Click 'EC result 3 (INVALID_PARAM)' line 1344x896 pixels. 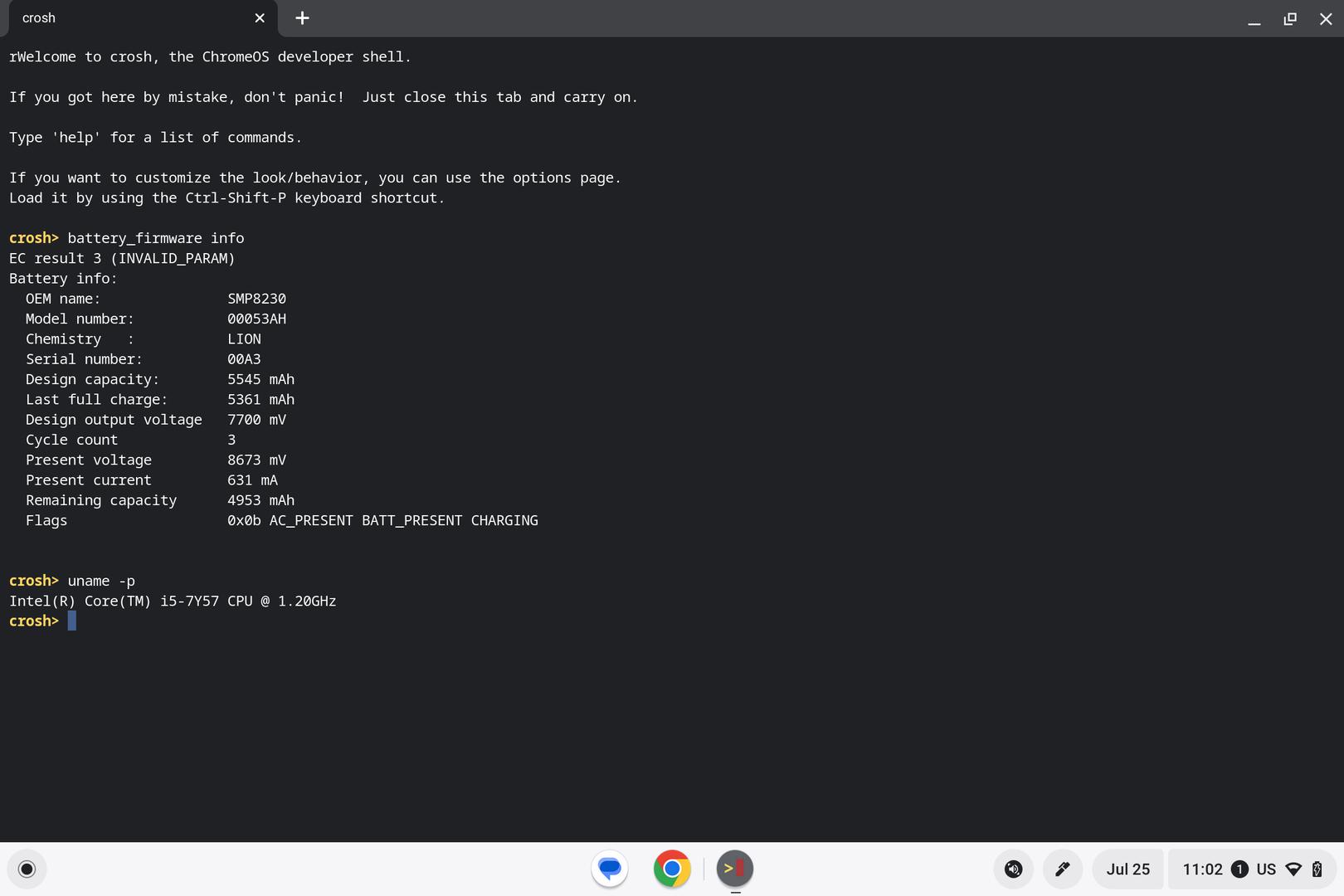122,258
